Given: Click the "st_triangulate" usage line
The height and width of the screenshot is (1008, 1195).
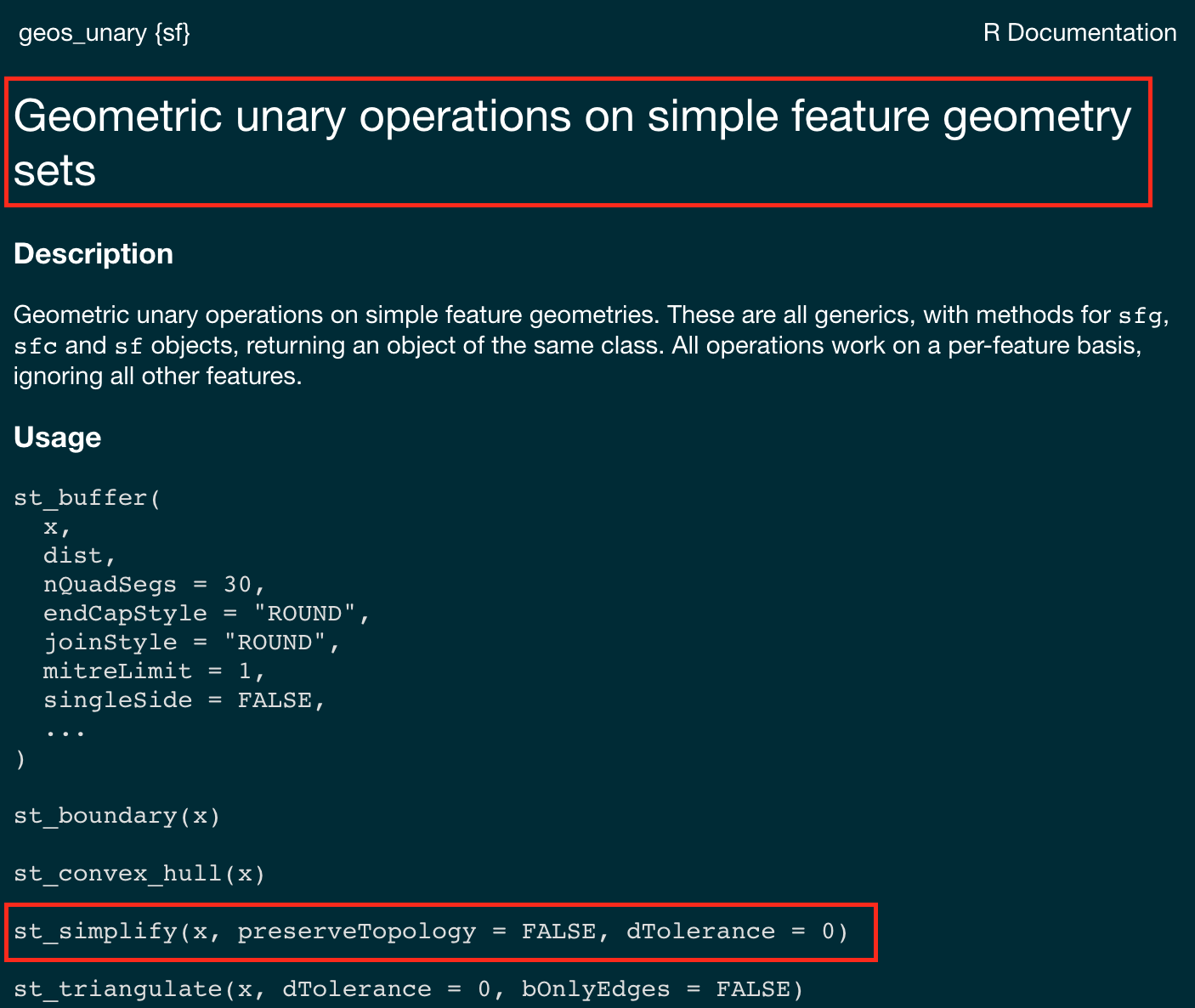Looking at the screenshot, I should [x=408, y=989].
